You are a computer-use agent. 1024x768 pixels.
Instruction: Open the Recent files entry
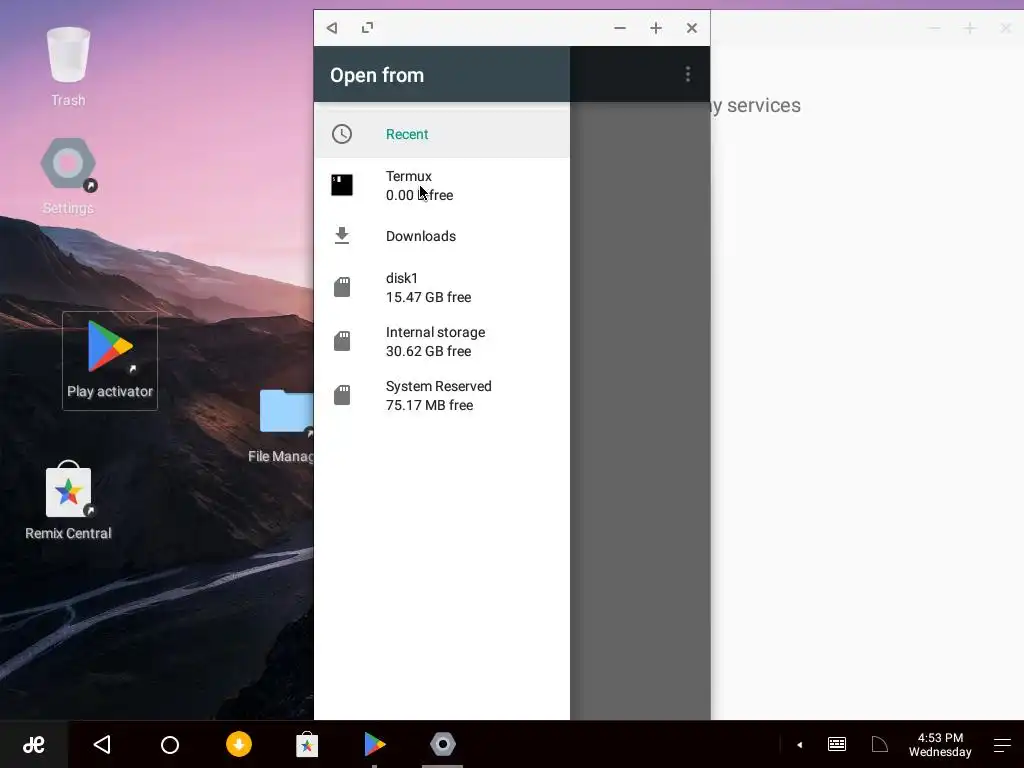(x=441, y=134)
